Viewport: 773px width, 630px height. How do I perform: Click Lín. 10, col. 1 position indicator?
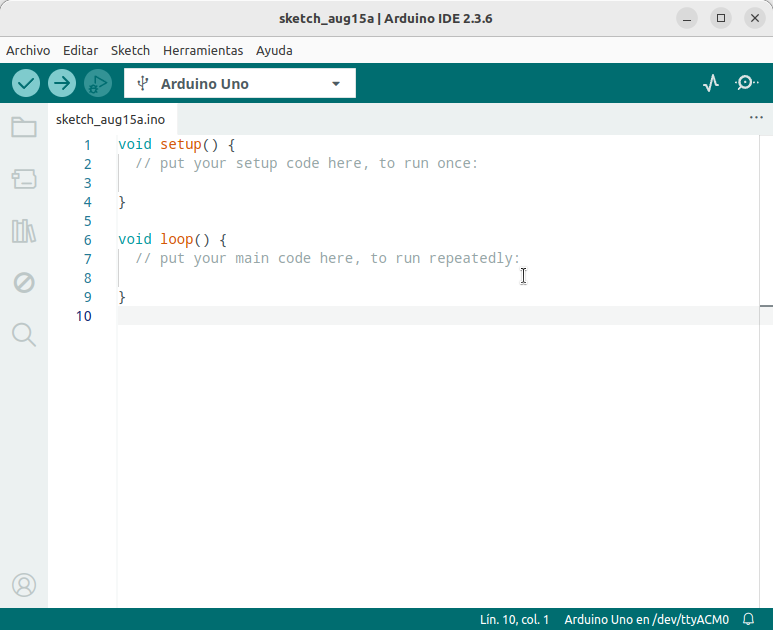point(514,619)
